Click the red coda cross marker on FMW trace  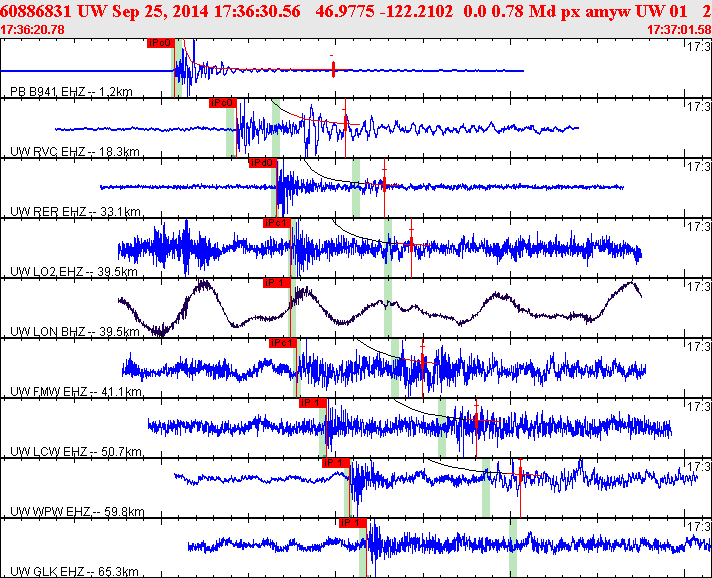(x=423, y=362)
